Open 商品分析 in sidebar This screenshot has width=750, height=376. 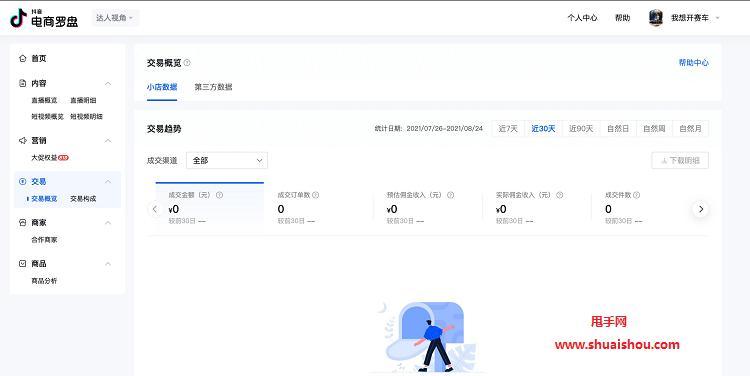[x=44, y=281]
